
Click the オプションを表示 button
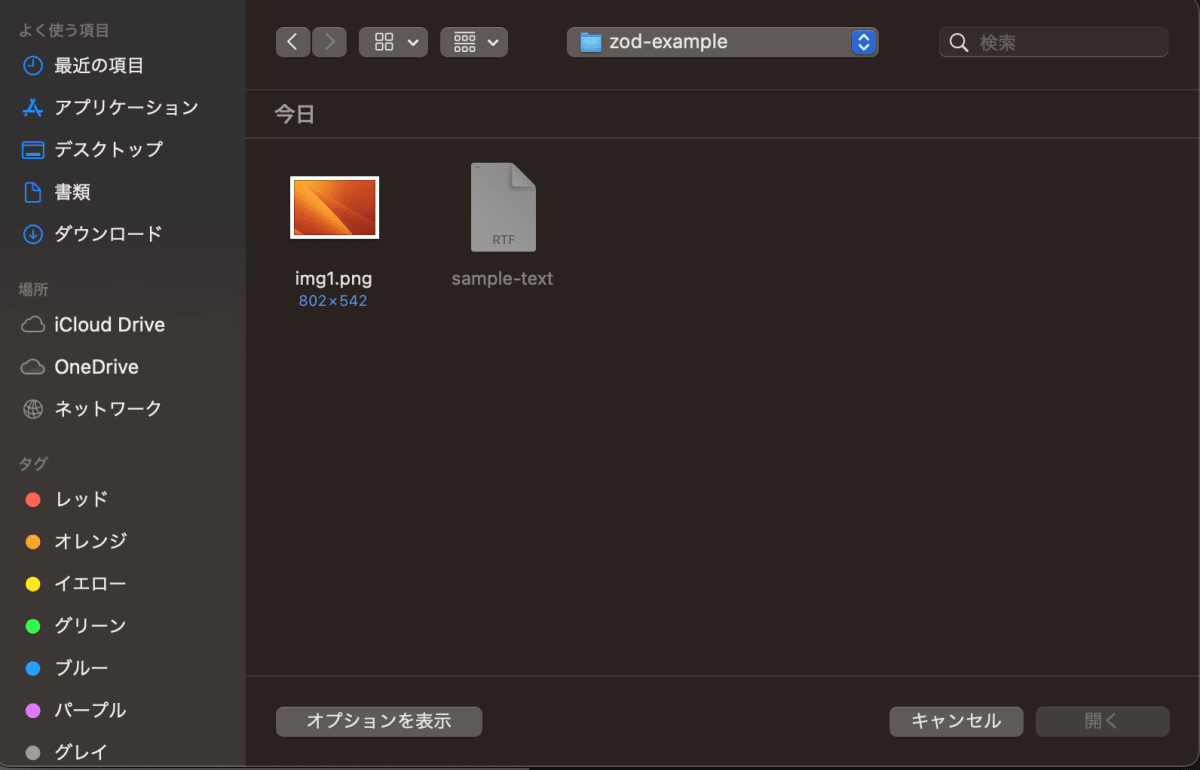click(x=378, y=720)
